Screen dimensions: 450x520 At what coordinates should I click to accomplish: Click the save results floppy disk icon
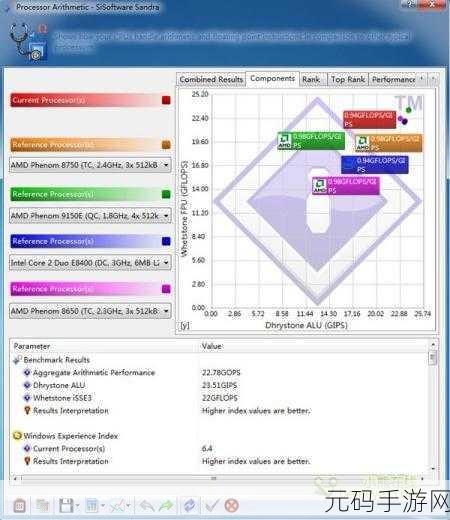point(66,506)
